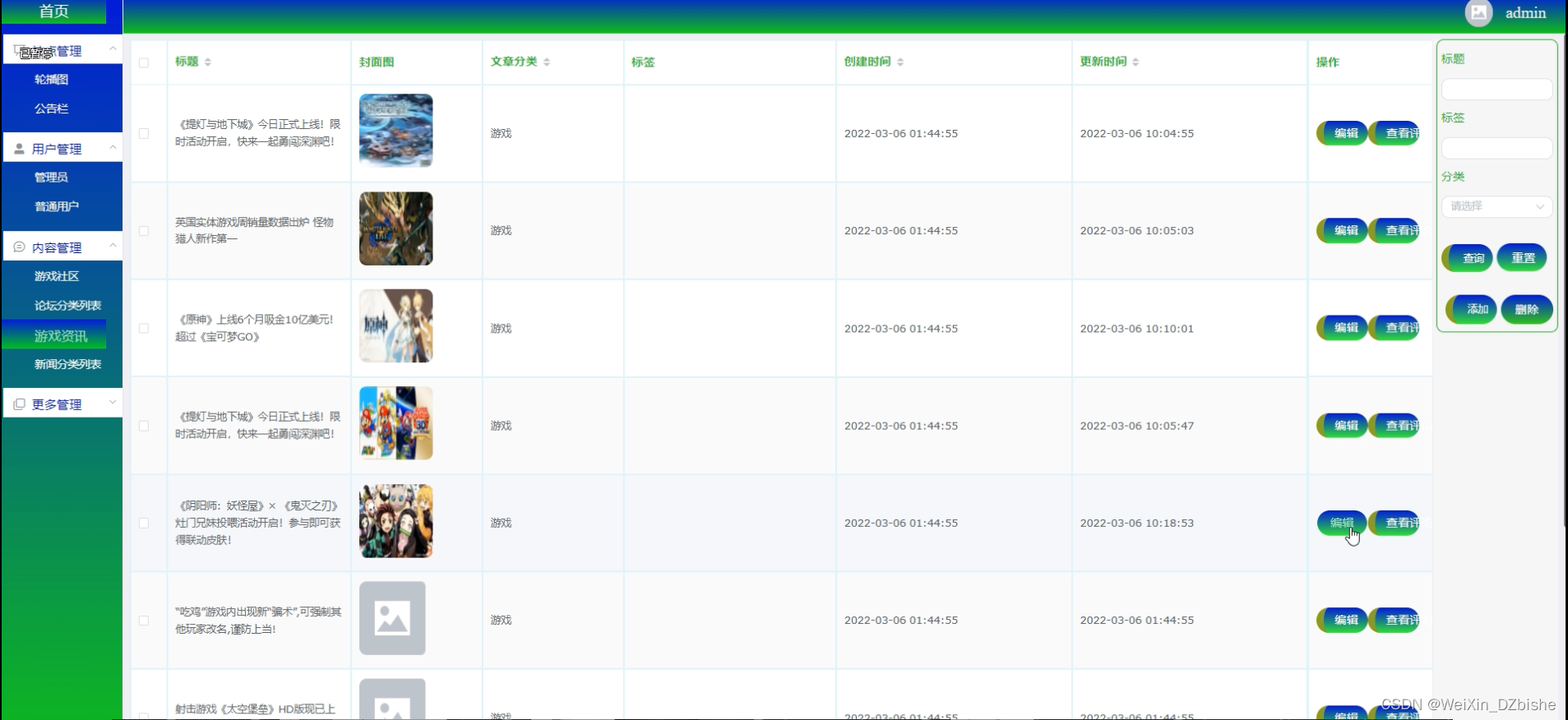The height and width of the screenshot is (720, 1568).
Task: Select the 游戏资讯 menu item
Action: pos(54,335)
